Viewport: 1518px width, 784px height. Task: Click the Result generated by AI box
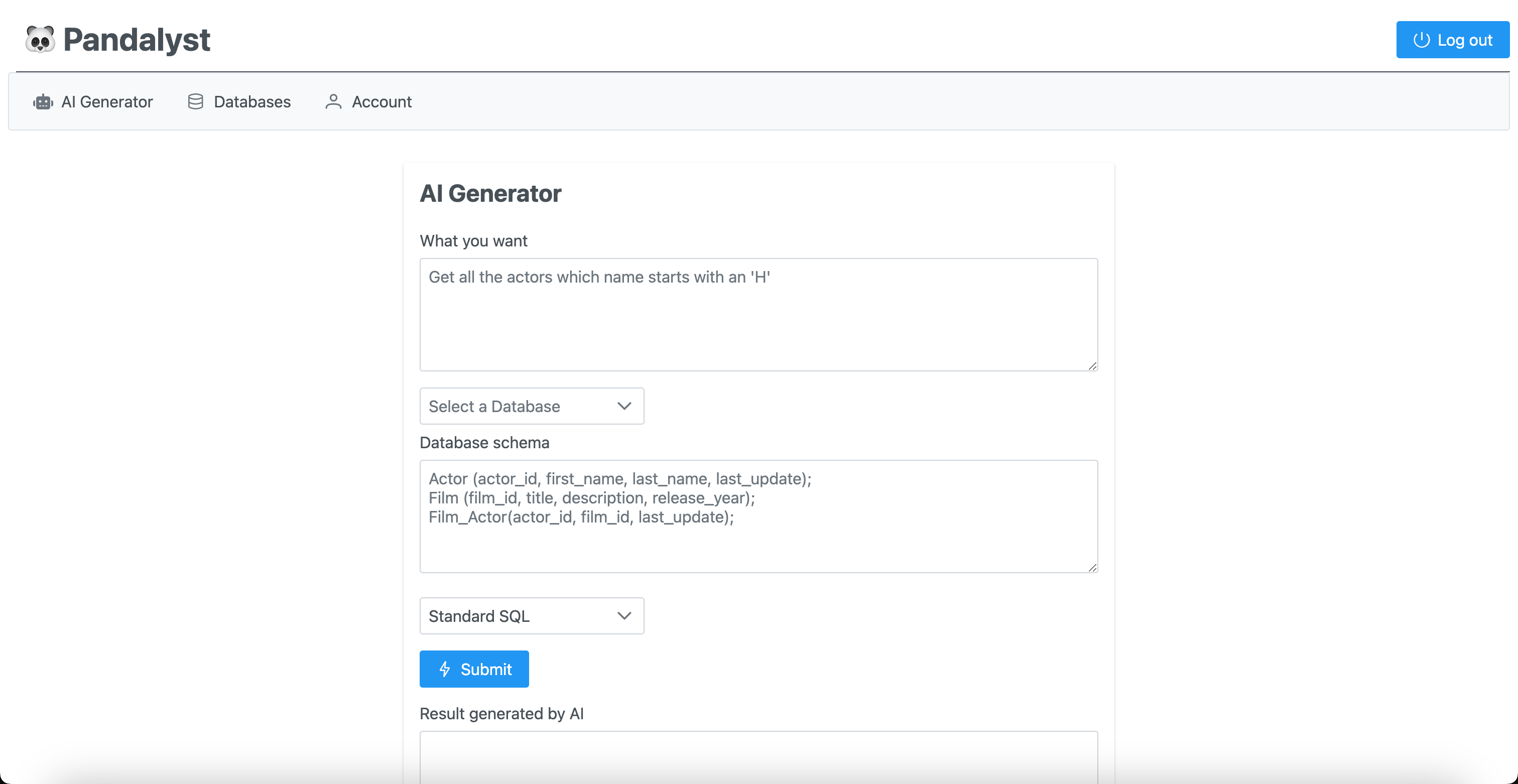[758, 757]
